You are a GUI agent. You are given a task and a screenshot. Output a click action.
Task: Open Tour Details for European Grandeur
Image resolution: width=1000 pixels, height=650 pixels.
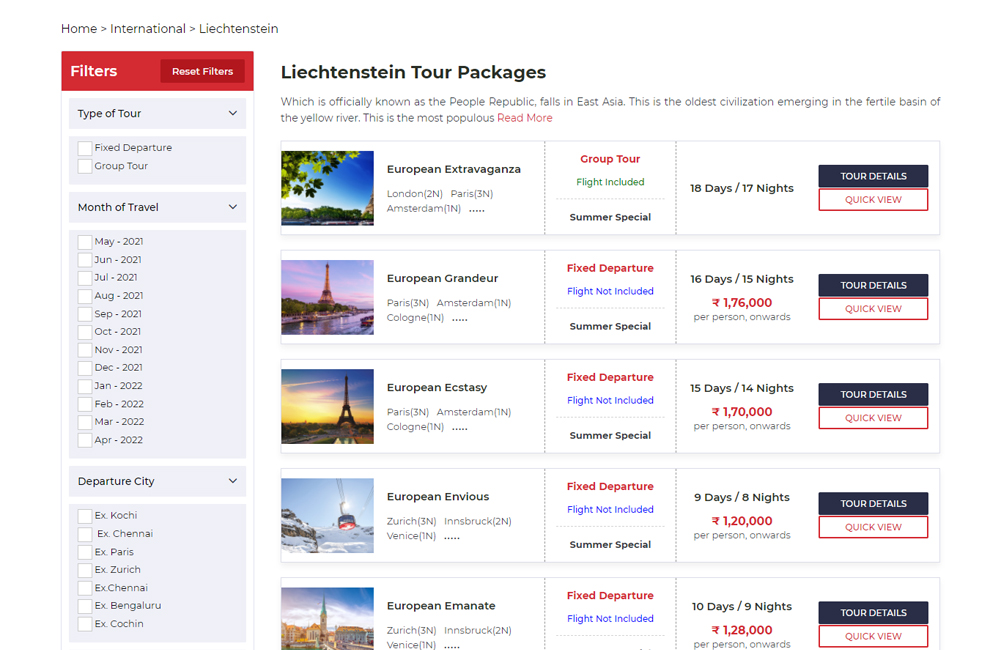(x=873, y=285)
